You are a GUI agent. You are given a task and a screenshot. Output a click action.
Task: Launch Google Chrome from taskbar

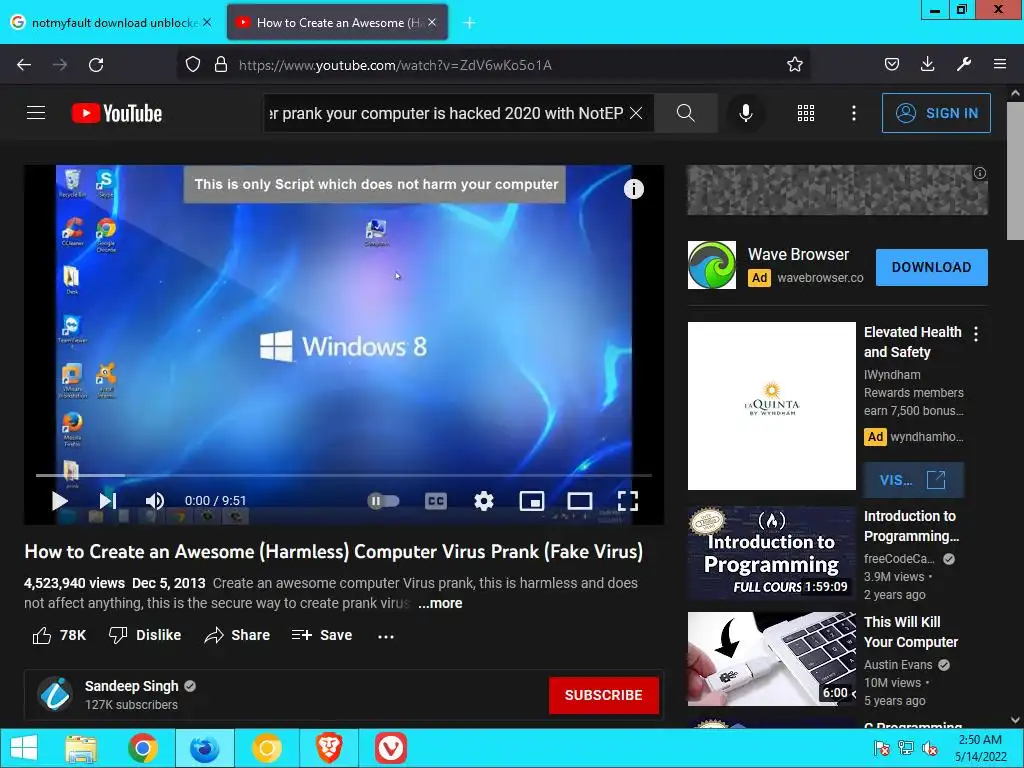[143, 748]
